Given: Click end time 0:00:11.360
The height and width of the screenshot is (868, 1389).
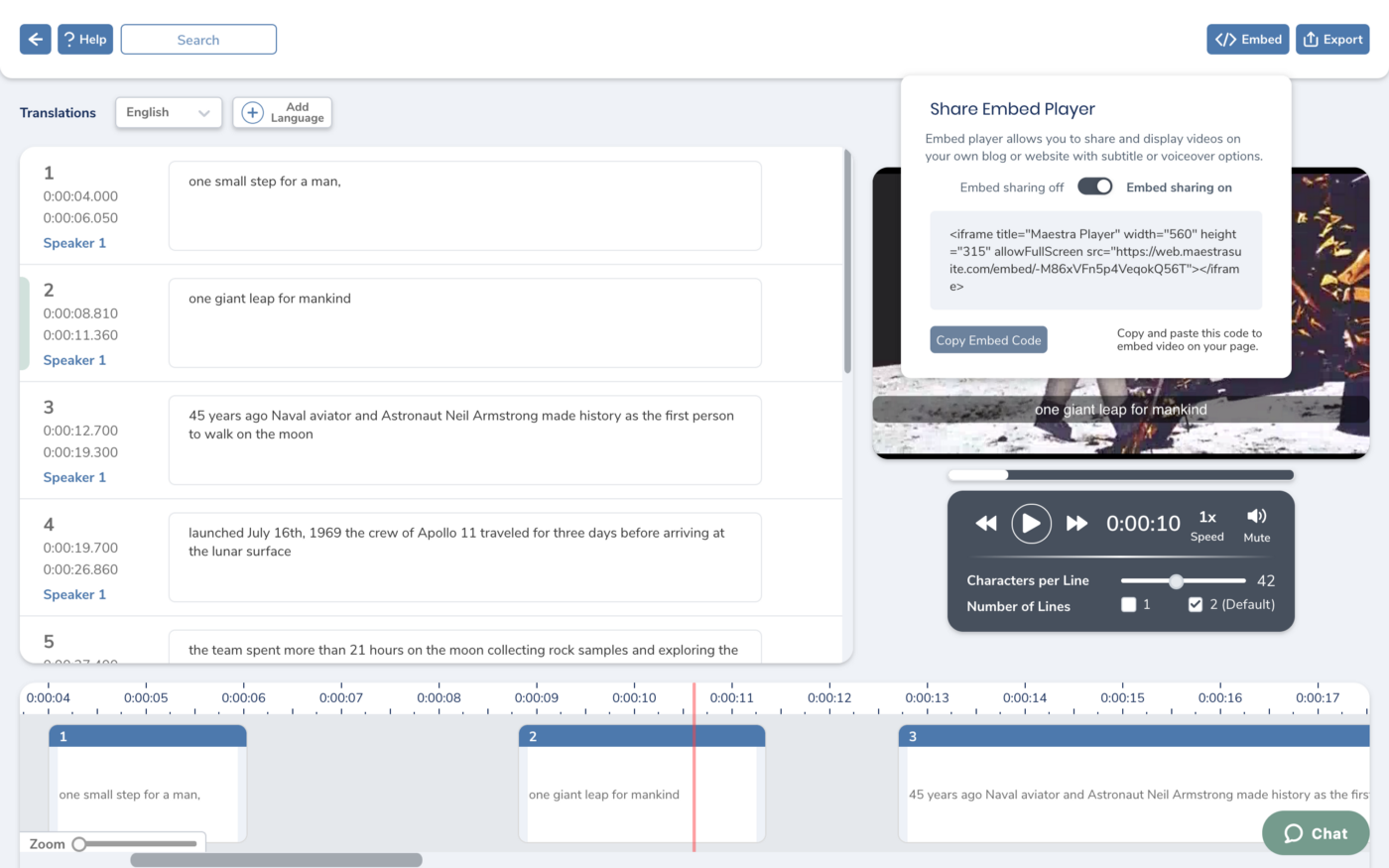Looking at the screenshot, I should (80, 335).
